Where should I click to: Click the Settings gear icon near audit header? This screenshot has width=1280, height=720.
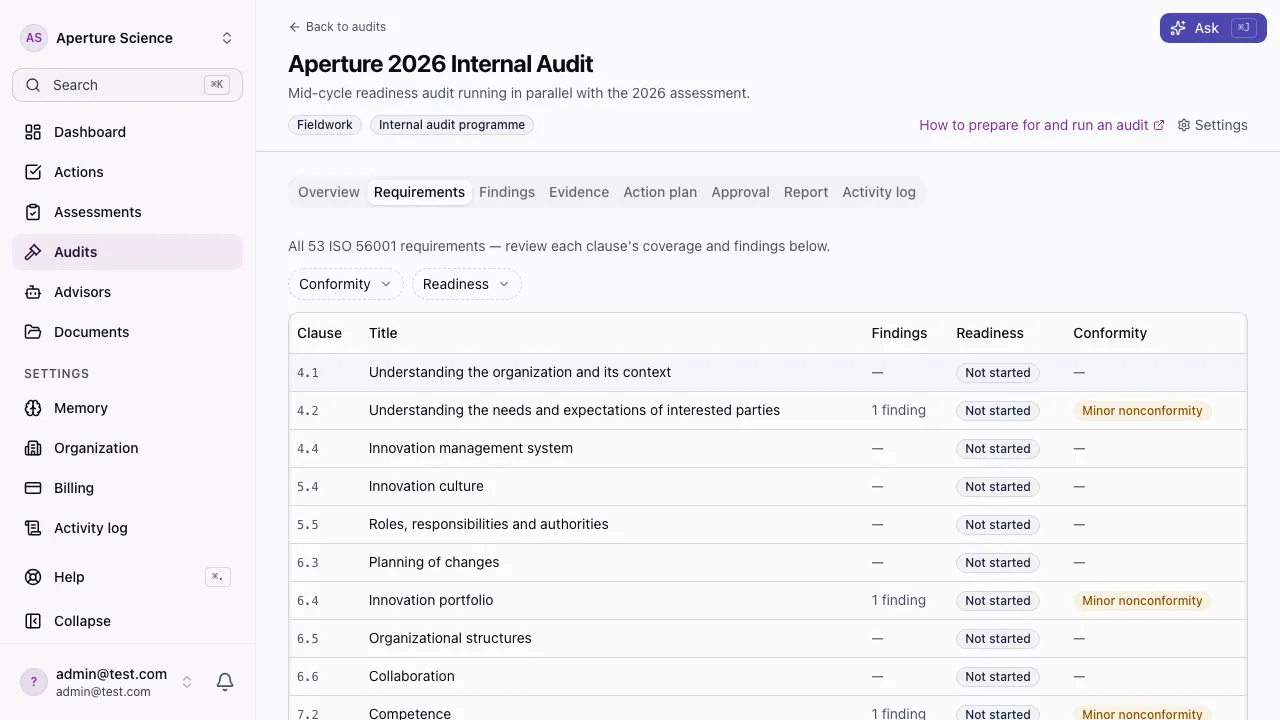[x=1184, y=125]
